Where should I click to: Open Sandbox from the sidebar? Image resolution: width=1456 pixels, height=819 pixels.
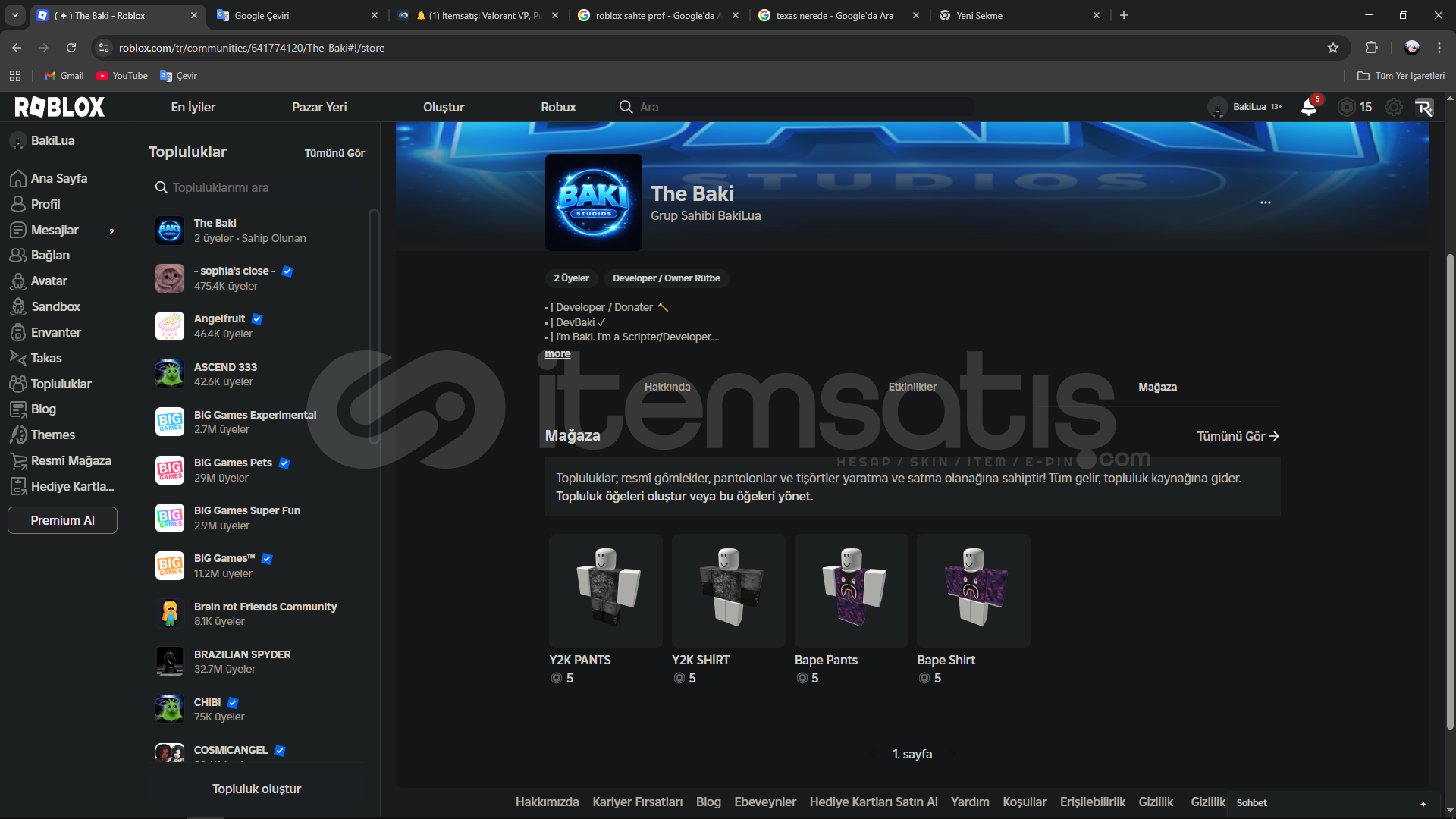coord(55,306)
